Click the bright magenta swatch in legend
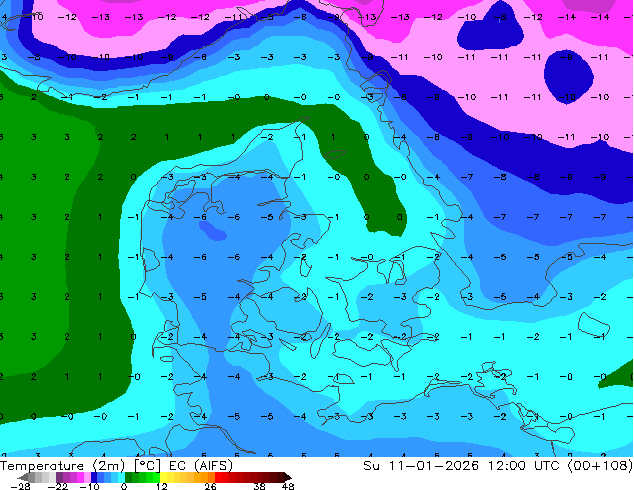 [x=80, y=477]
